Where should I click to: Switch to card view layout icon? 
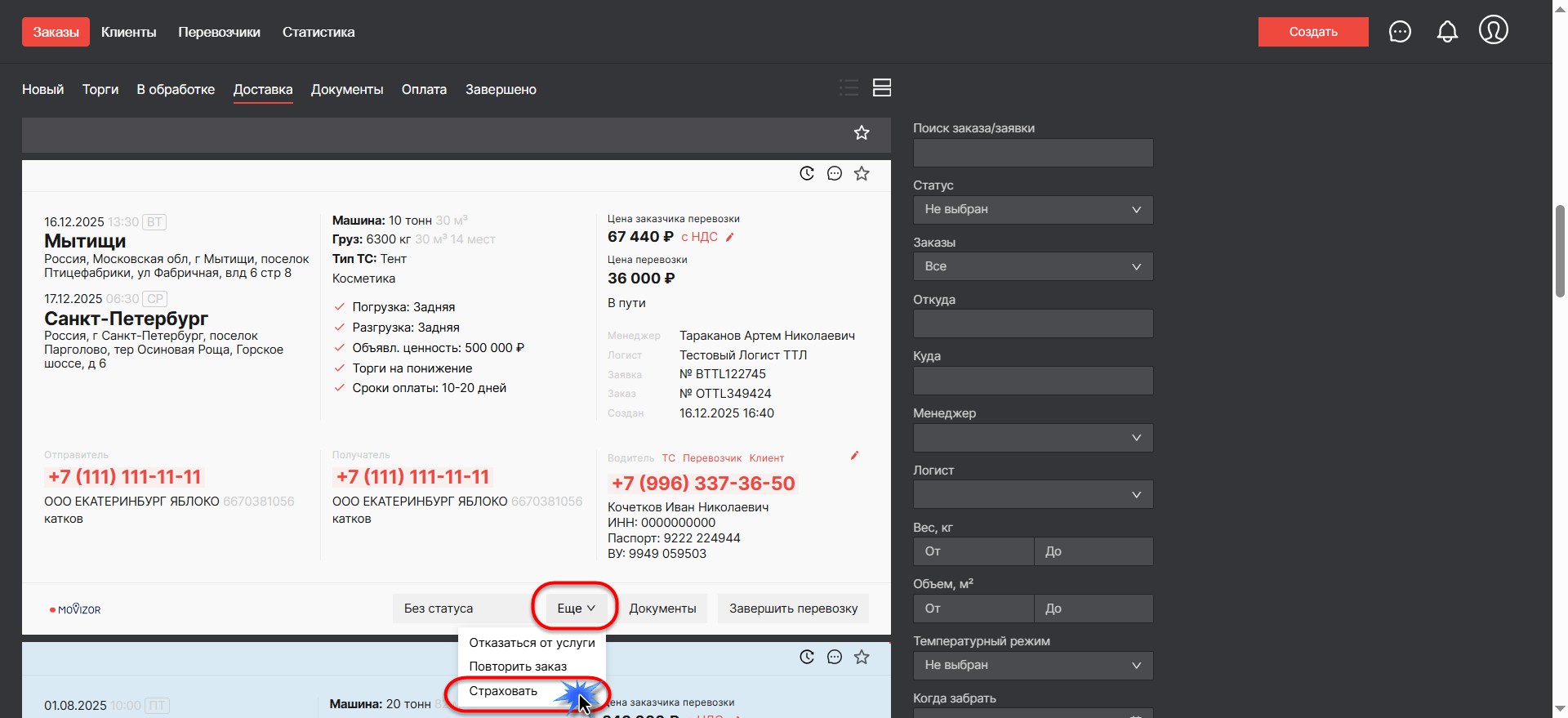[882, 88]
